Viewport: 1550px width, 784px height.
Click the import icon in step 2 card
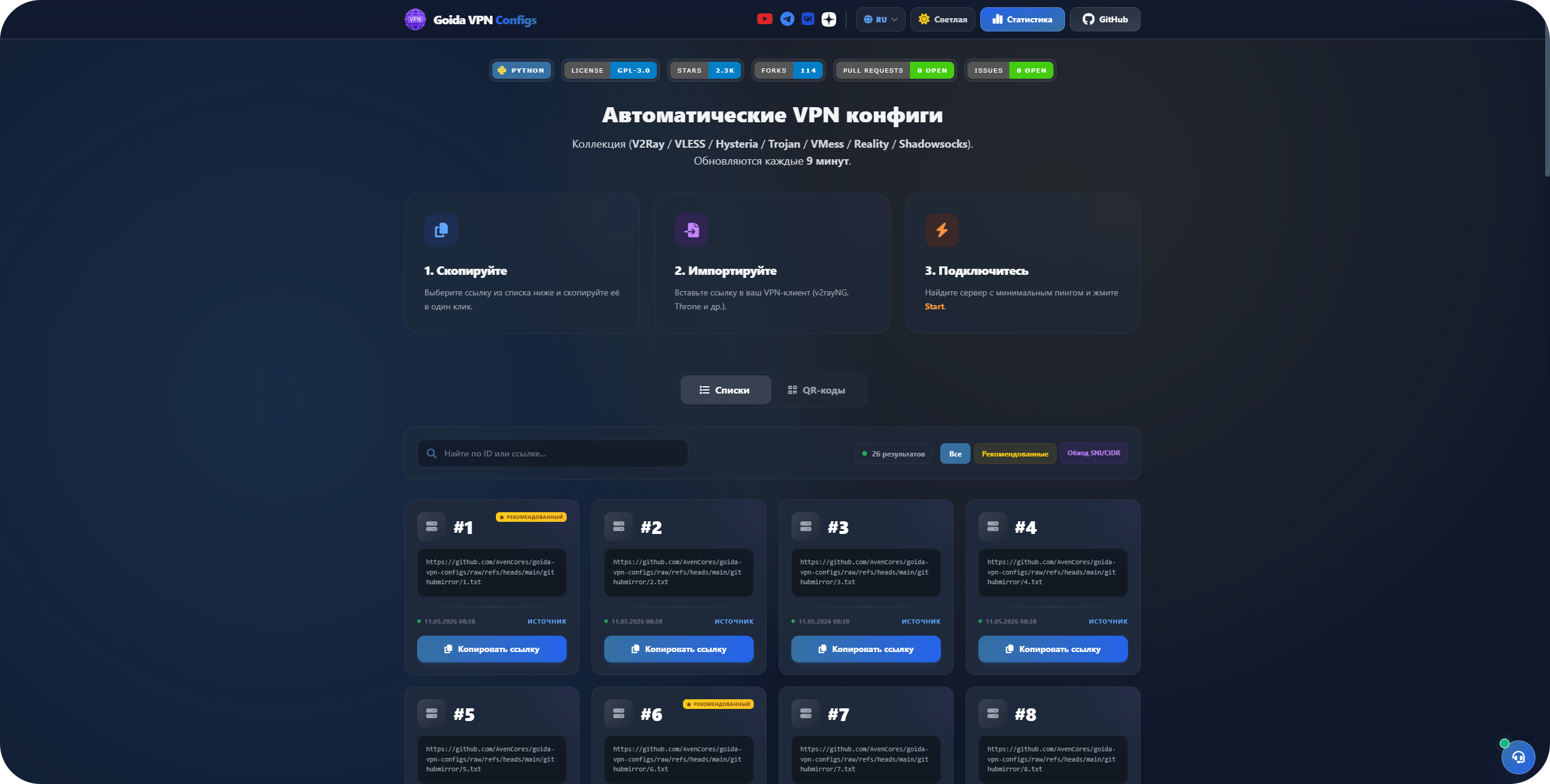tap(691, 230)
